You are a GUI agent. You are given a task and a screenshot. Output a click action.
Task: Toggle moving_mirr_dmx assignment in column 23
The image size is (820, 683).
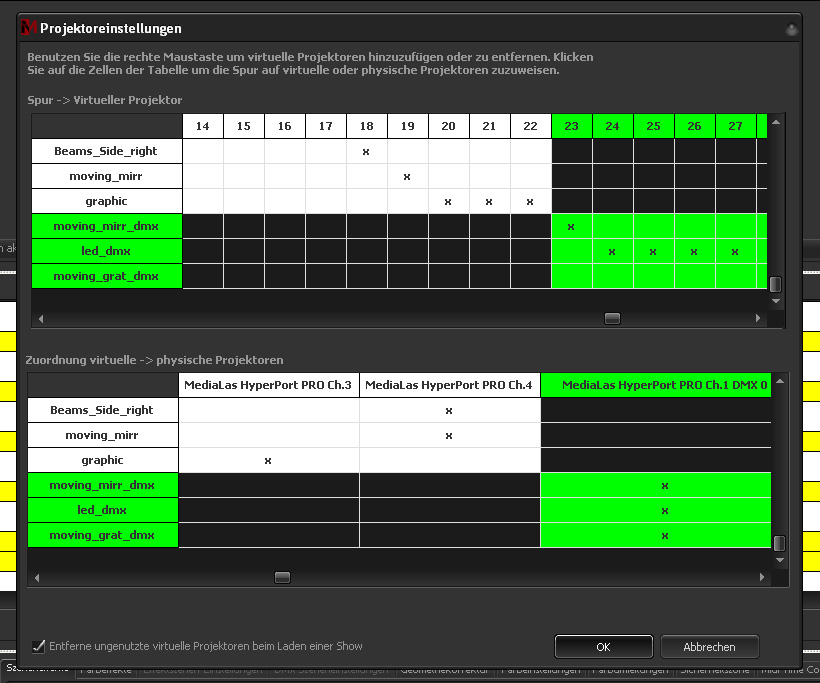click(x=572, y=227)
